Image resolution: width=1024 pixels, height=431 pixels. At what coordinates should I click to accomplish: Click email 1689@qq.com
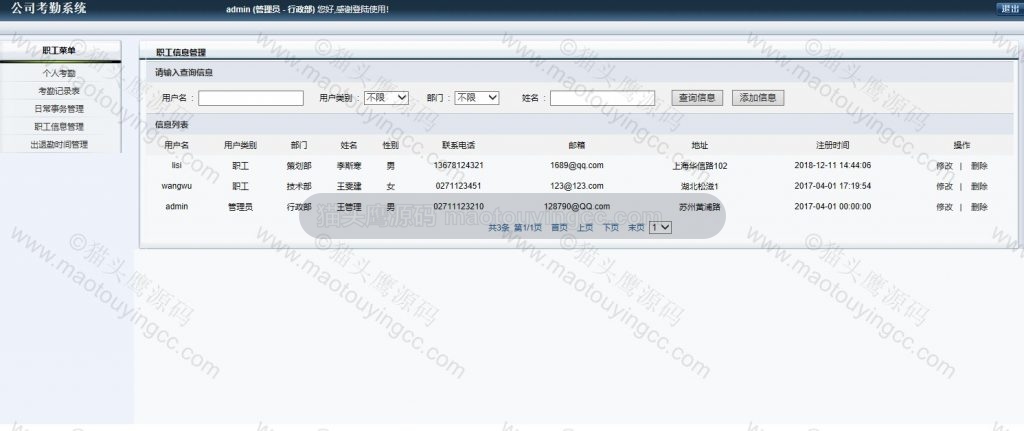[x=577, y=165]
